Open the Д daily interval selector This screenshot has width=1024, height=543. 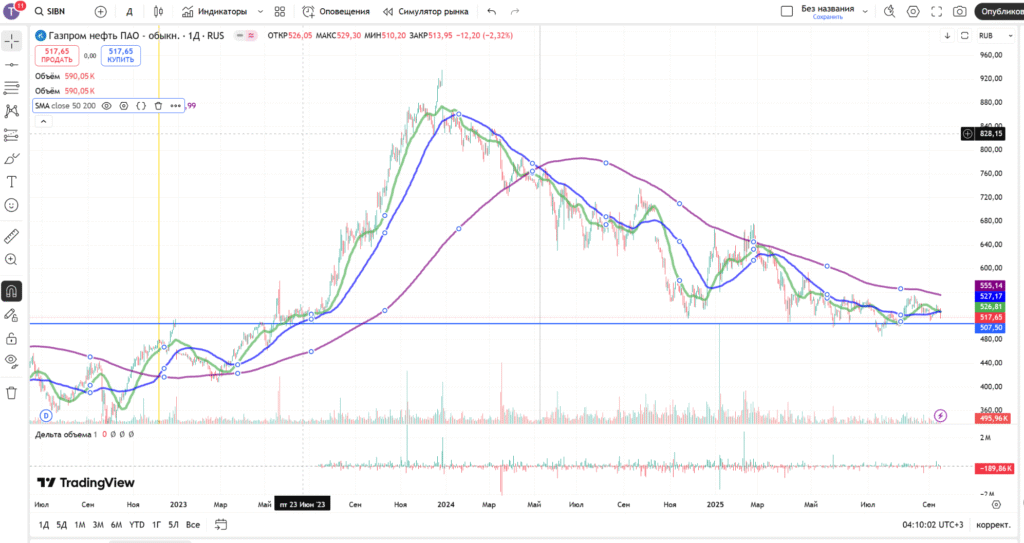[x=129, y=11]
